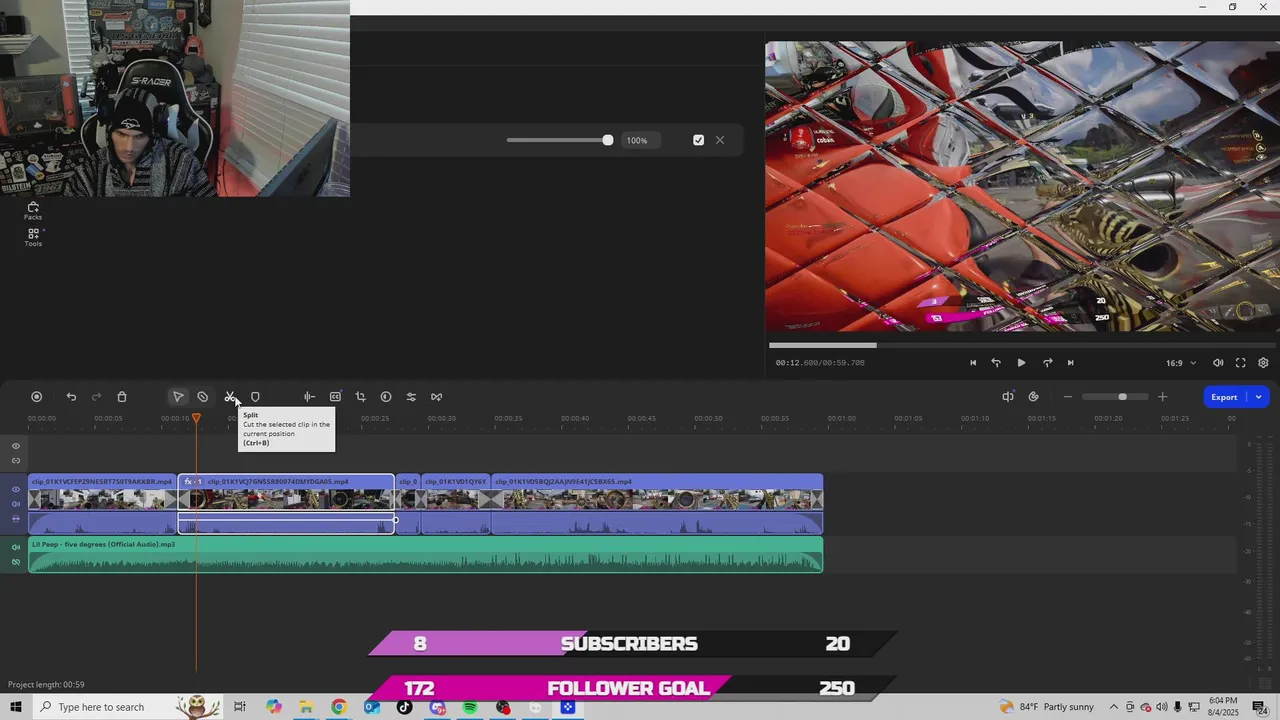Image resolution: width=1280 pixels, height=720 pixels.
Task: Select the pointer selection tool
Action: click(178, 397)
